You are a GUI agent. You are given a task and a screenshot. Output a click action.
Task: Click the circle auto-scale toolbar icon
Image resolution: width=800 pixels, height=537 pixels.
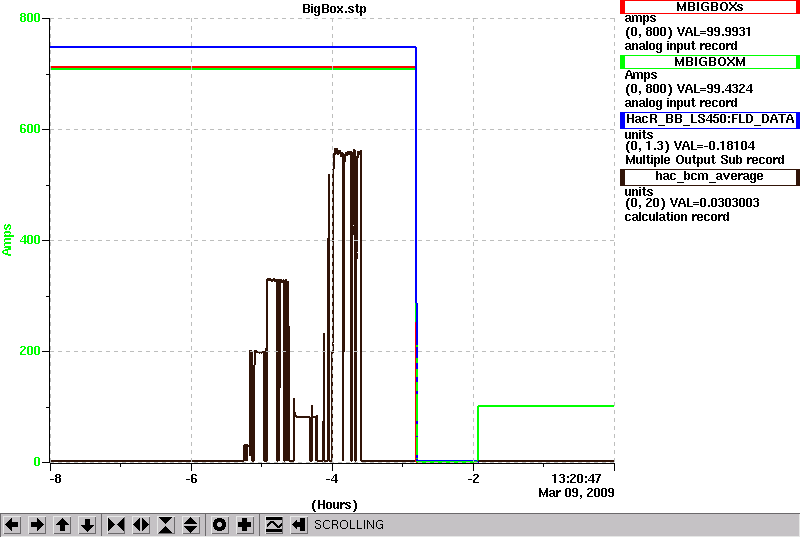219,525
